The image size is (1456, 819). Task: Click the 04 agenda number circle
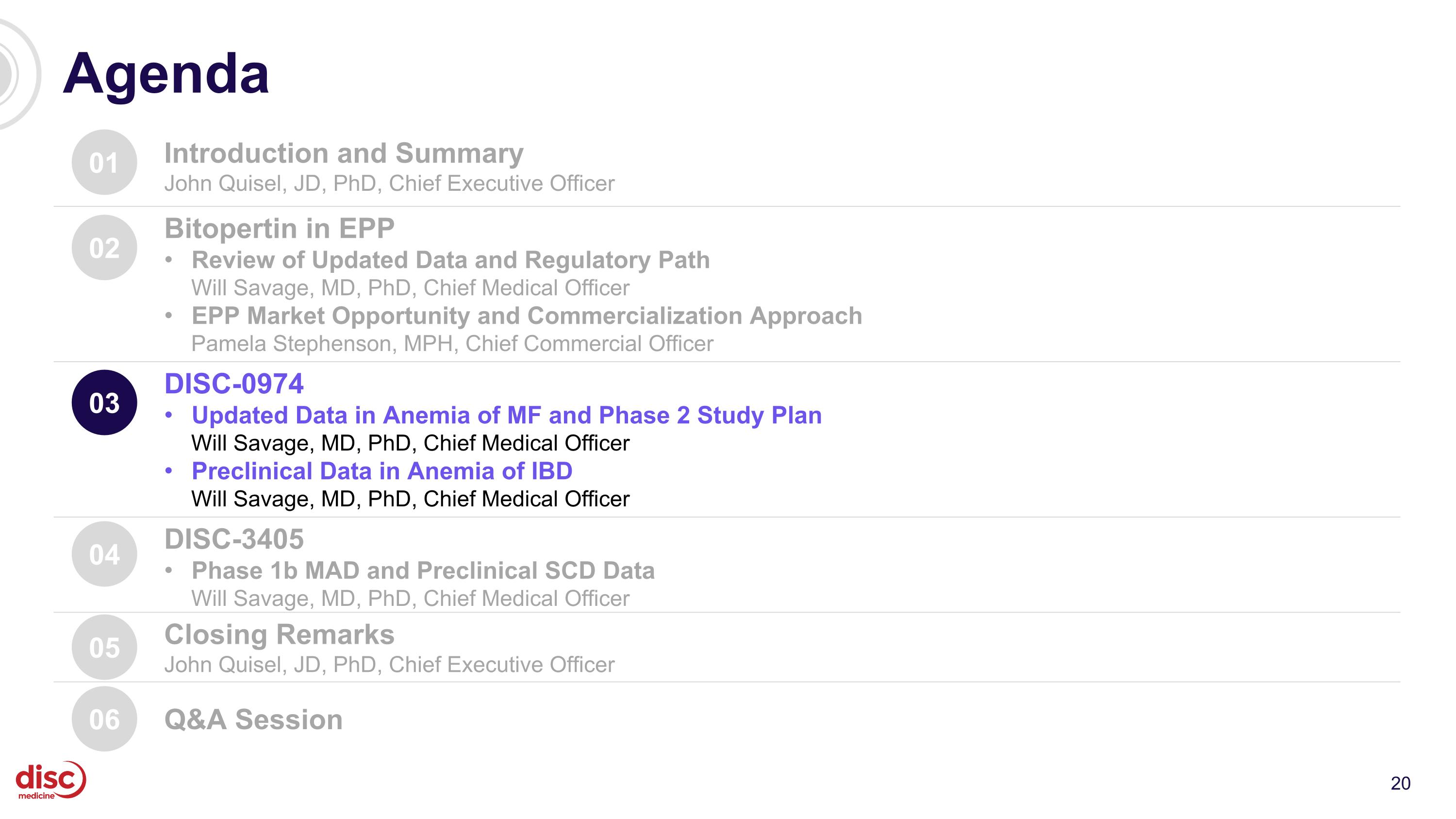(x=104, y=554)
